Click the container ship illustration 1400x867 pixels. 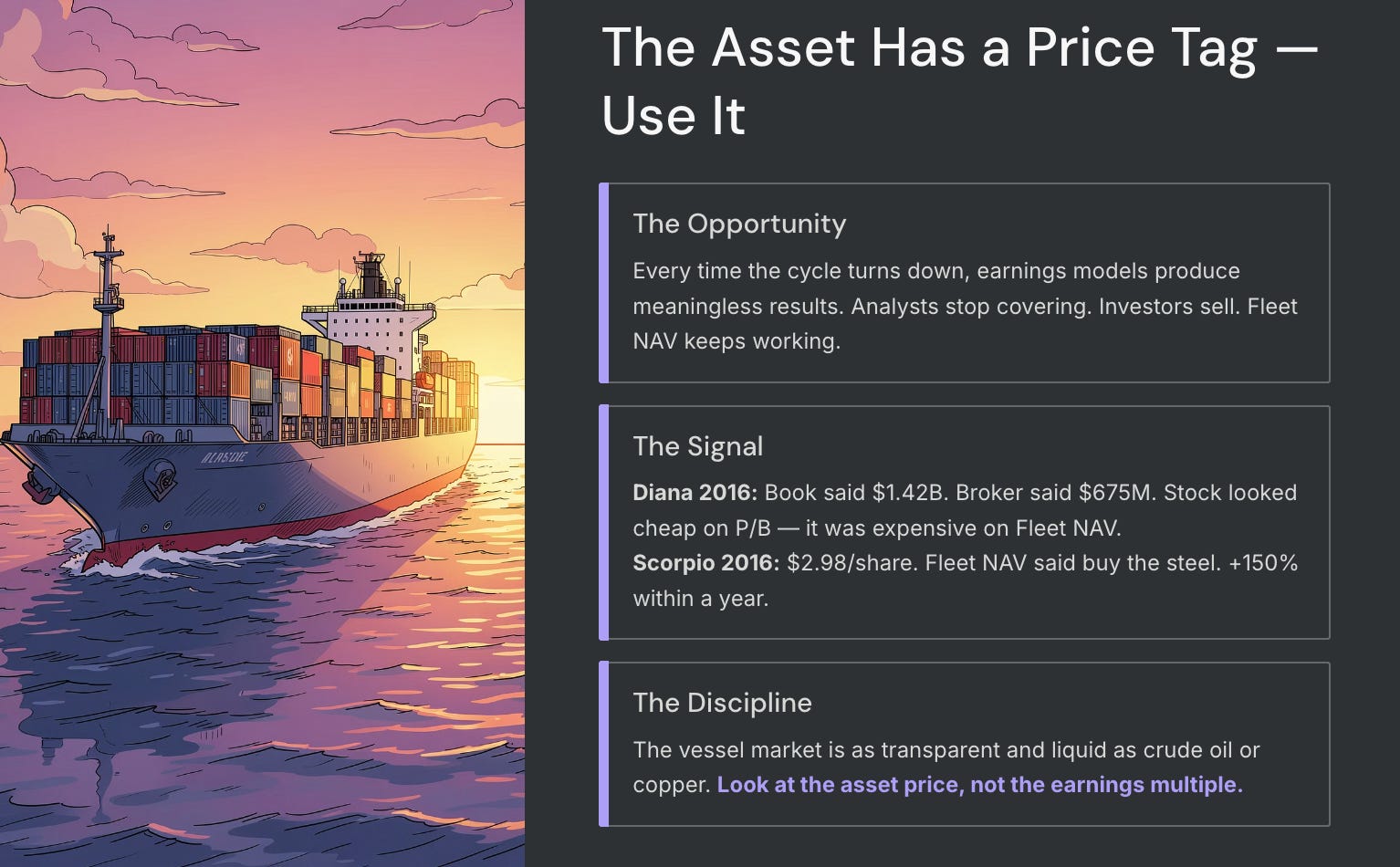click(262, 433)
